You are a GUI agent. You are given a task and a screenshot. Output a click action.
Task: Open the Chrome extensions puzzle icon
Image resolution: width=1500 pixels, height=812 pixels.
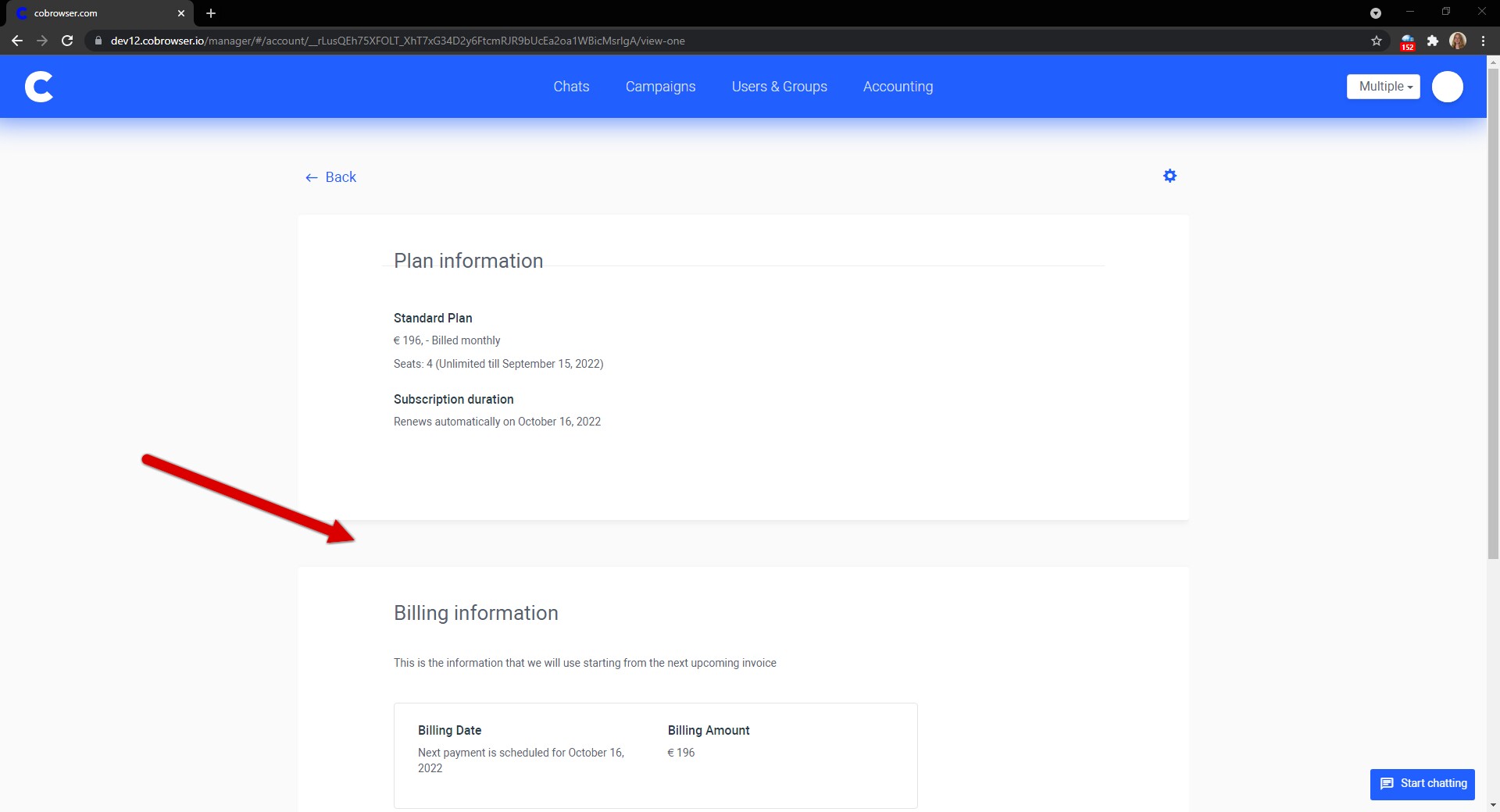(x=1434, y=40)
